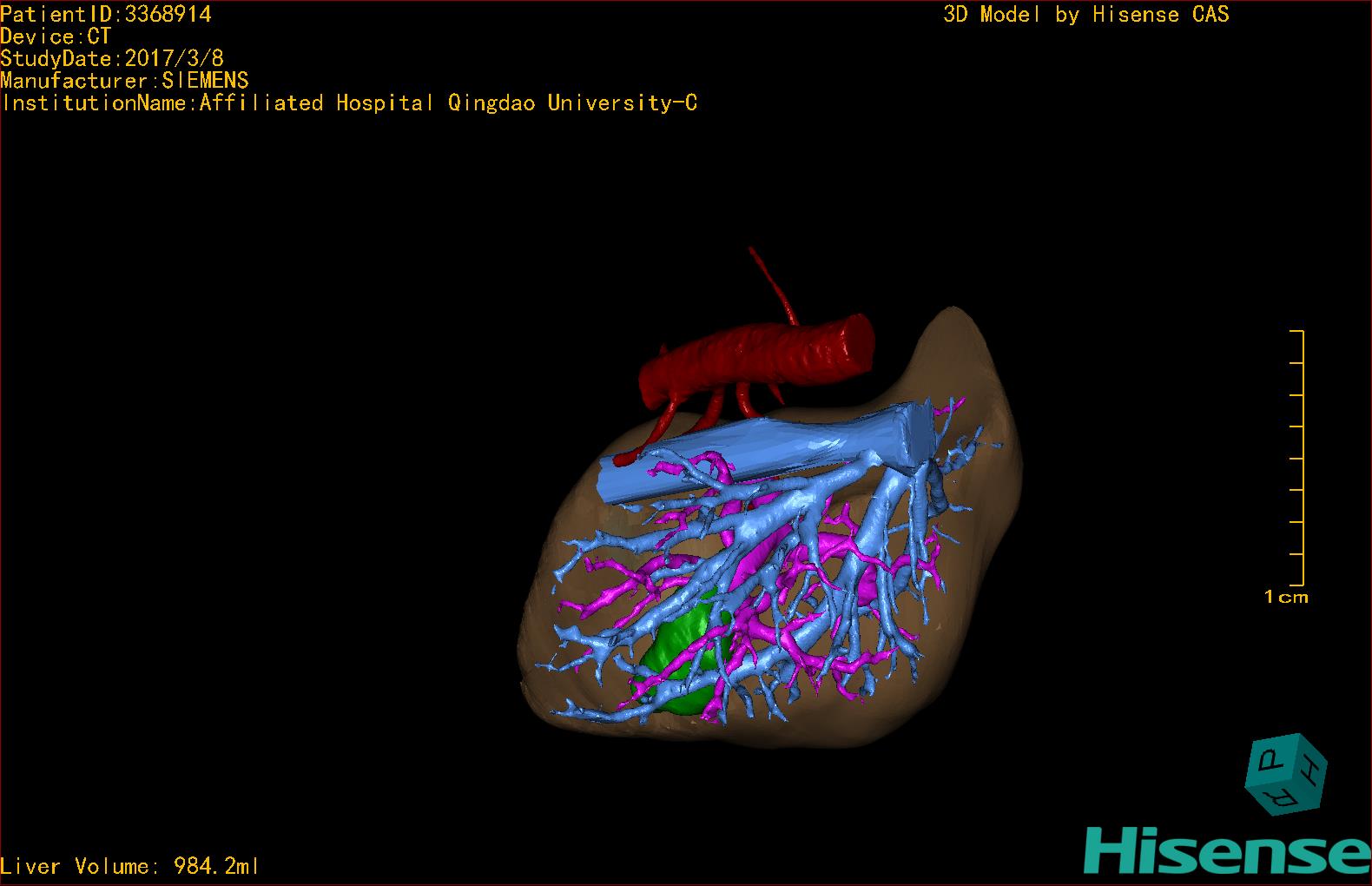Click the InstitutionName Affiliated Hospital Qingdao text
Image resolution: width=1372 pixels, height=886 pixels.
[349, 103]
